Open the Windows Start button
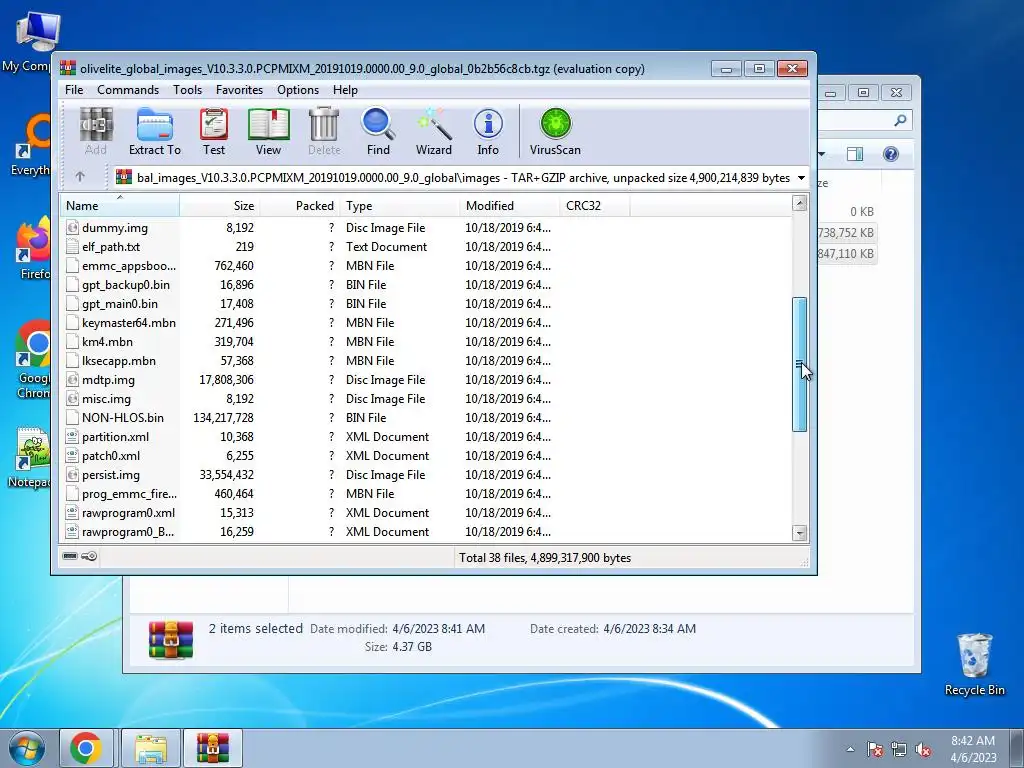1024x768 pixels. pyautogui.click(x=27, y=748)
